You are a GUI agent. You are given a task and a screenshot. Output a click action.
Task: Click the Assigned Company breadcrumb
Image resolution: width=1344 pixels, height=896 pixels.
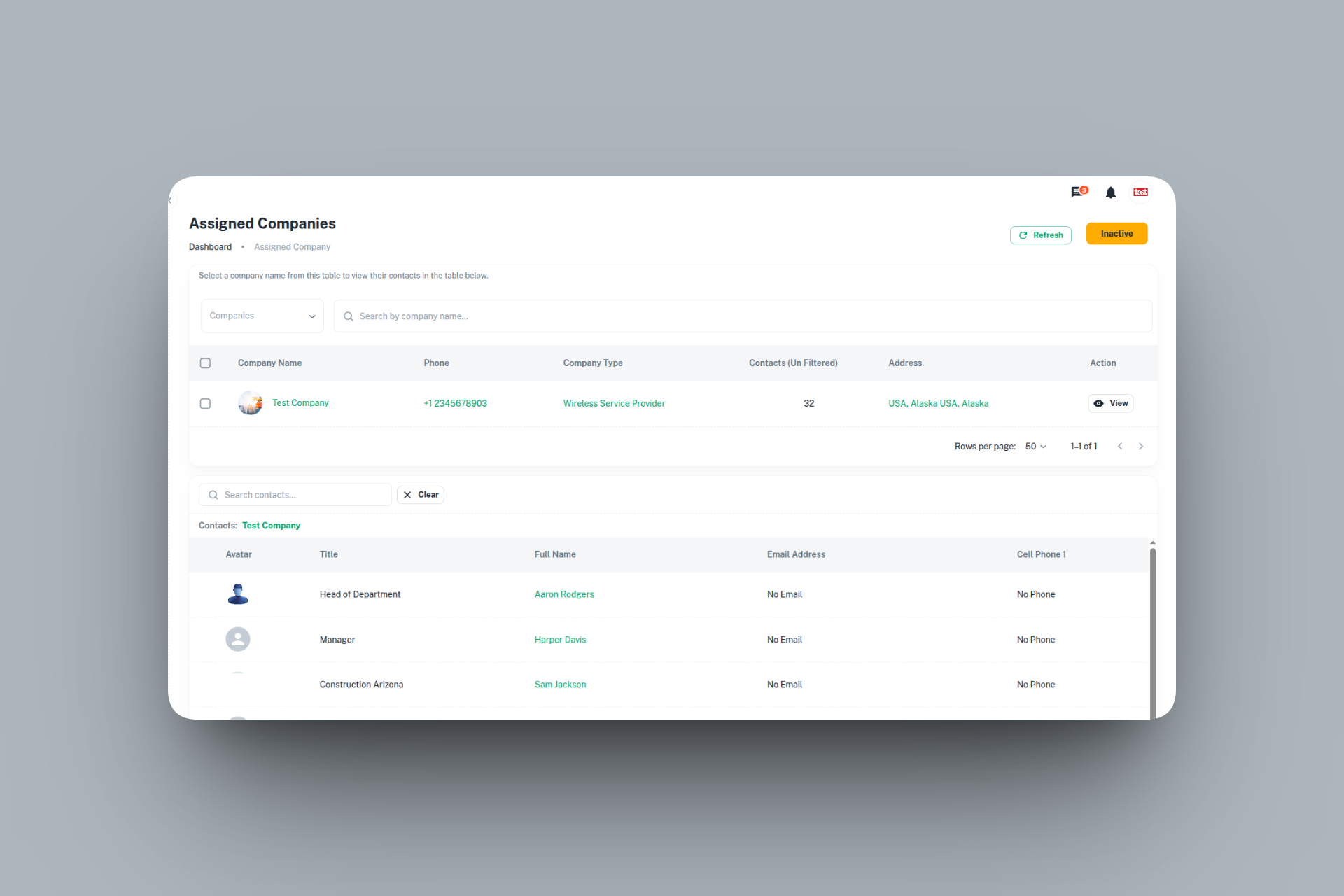click(292, 247)
